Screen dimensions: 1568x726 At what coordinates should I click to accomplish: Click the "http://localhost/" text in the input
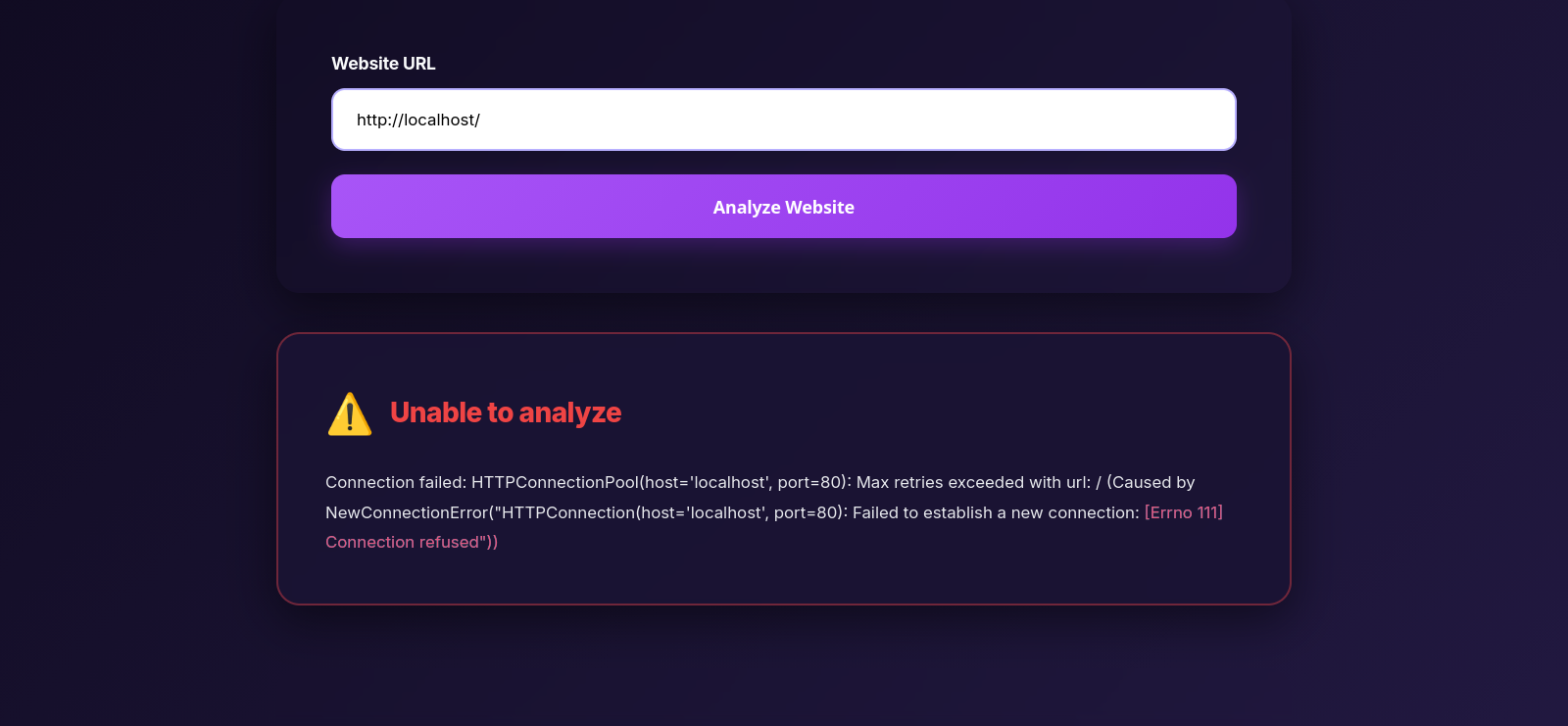click(418, 120)
